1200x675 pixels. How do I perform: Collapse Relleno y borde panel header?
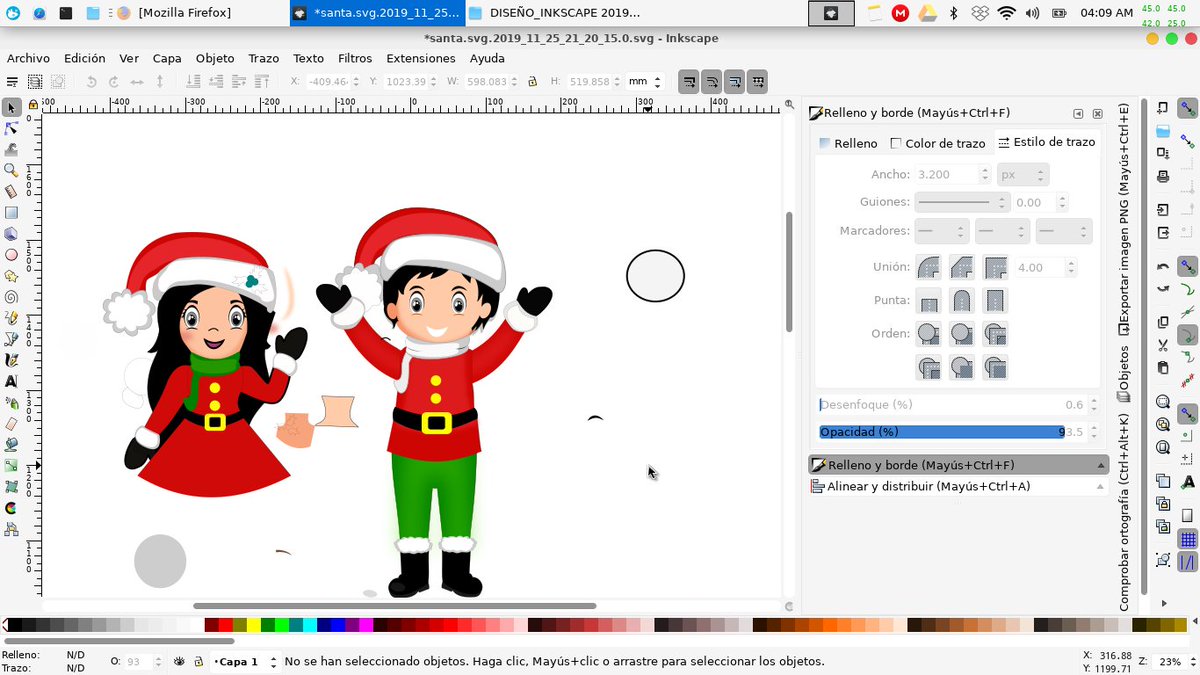958,465
